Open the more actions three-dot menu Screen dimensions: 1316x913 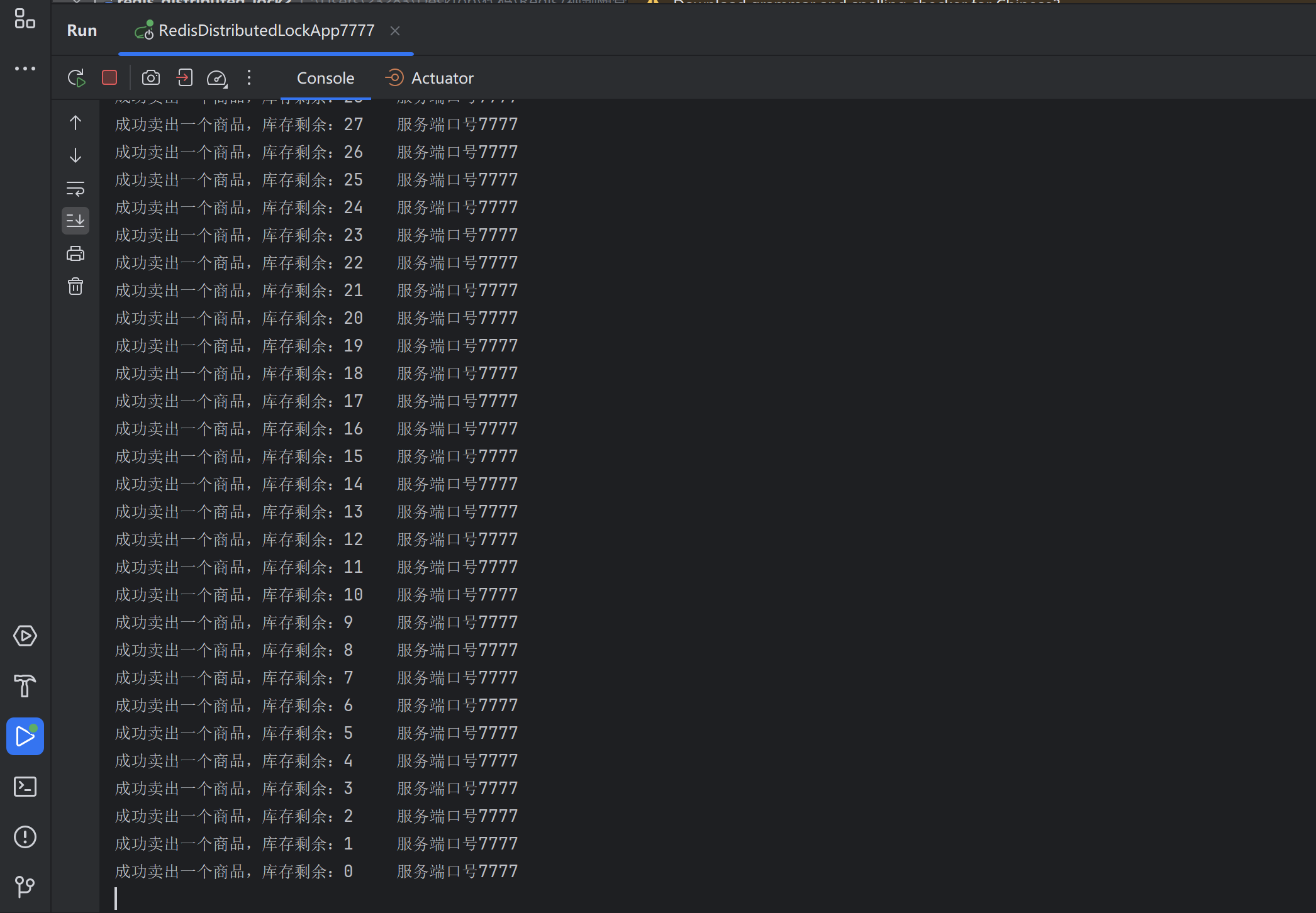[x=249, y=78]
